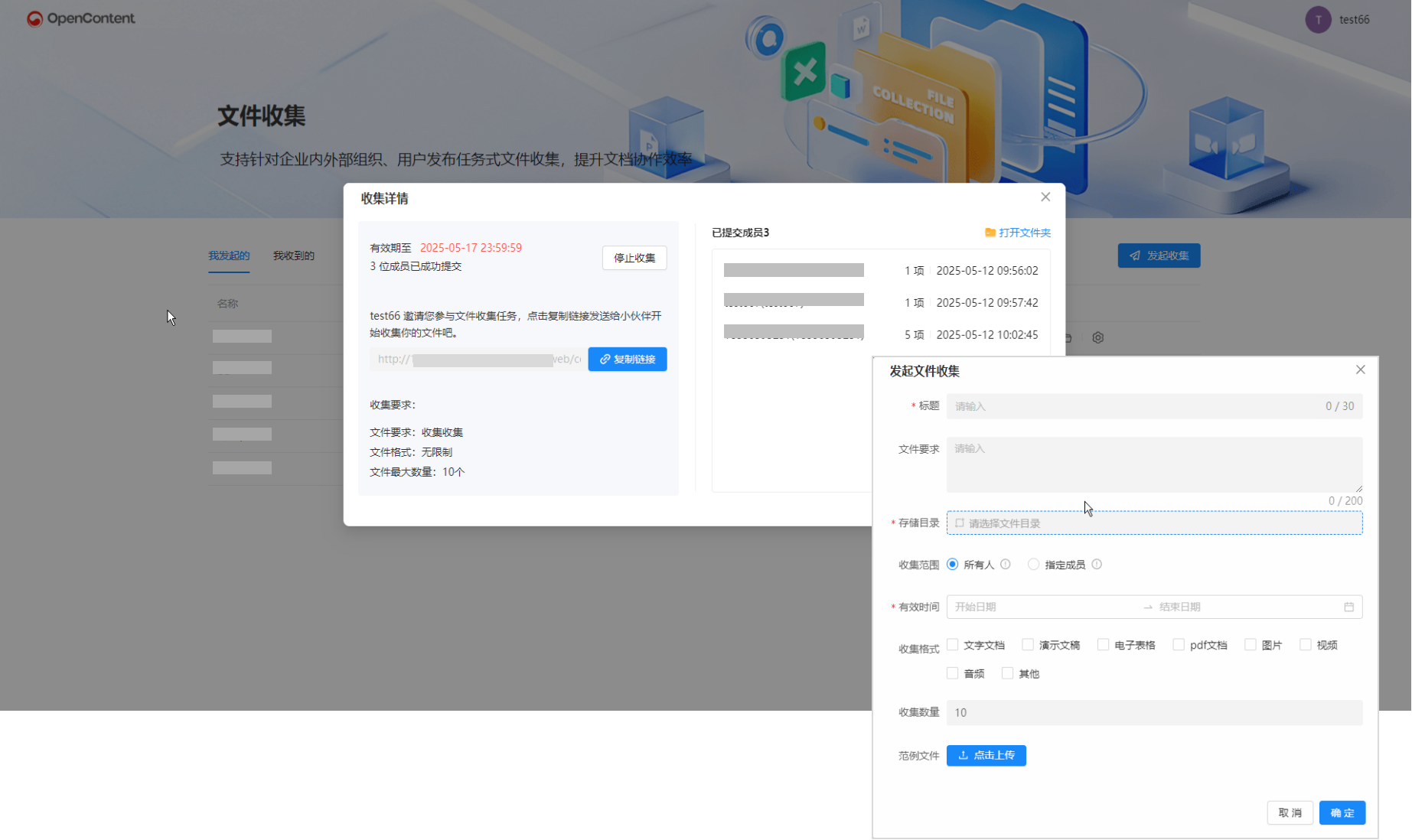
Task: Check the 演示文稿 checkbox
Action: [x=1028, y=645]
